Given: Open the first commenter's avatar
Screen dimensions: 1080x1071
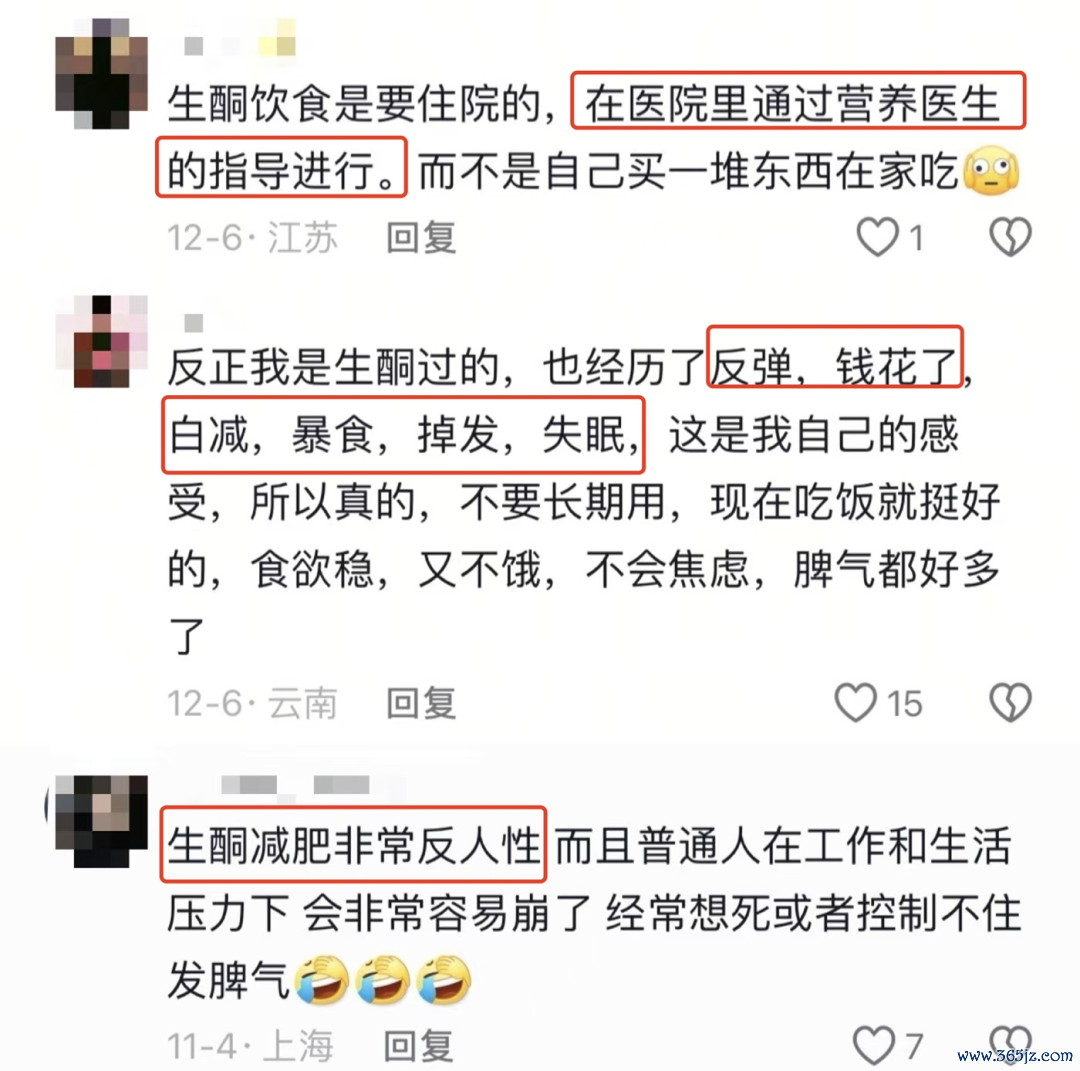Looking at the screenshot, I should (x=101, y=74).
